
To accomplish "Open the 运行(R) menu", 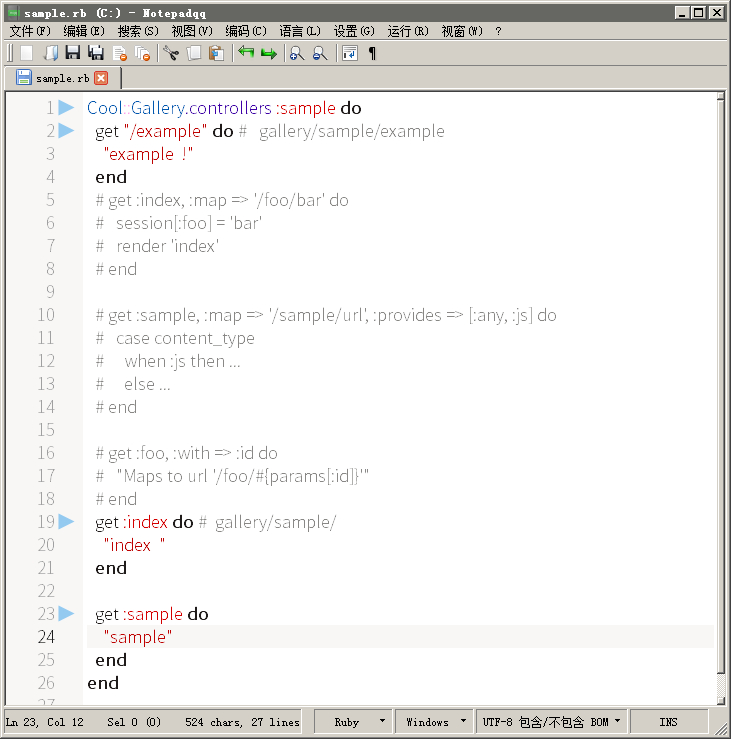I will pyautogui.click(x=408, y=31).
